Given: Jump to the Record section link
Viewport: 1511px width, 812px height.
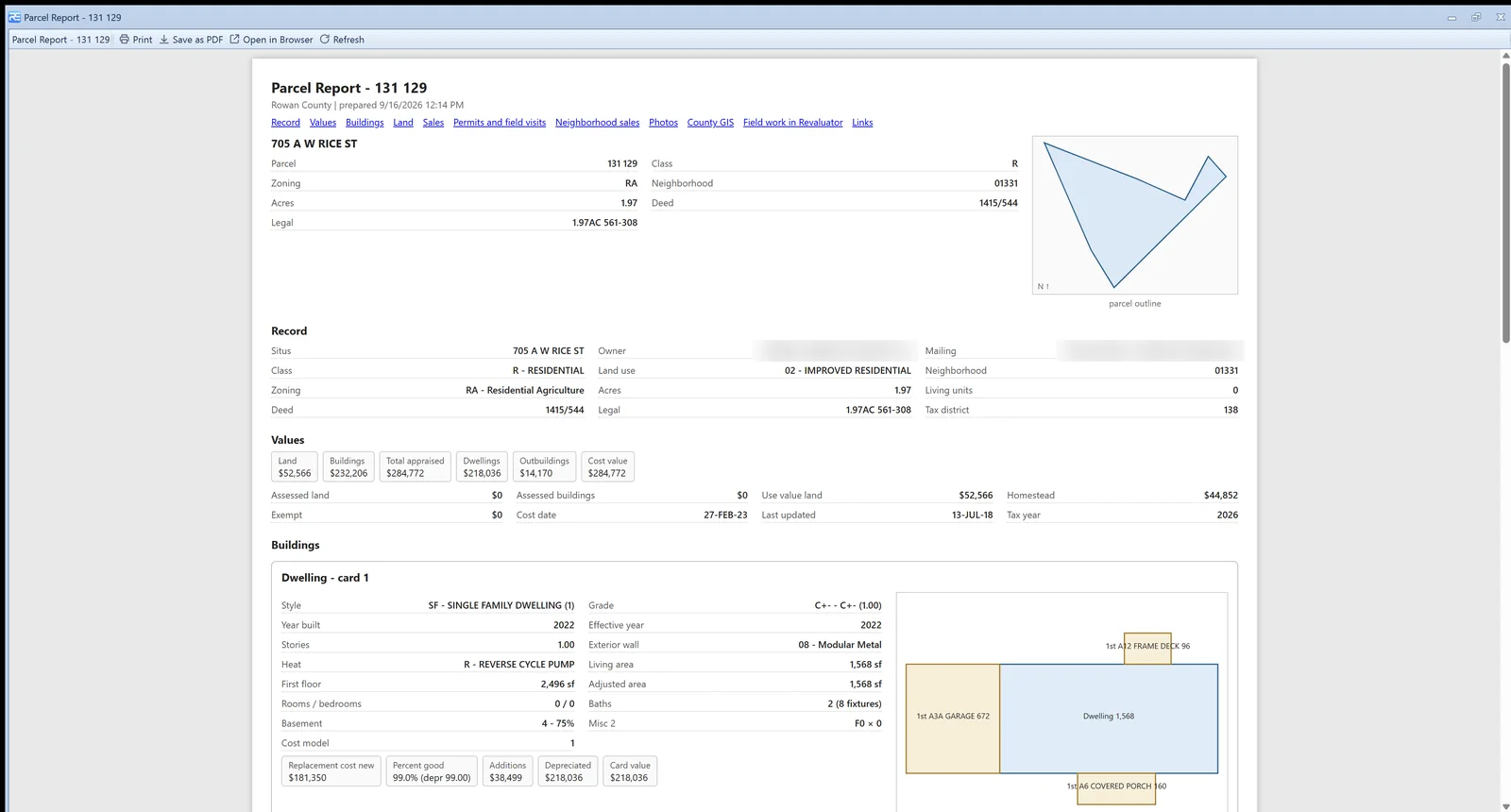Looking at the screenshot, I should coord(285,123).
